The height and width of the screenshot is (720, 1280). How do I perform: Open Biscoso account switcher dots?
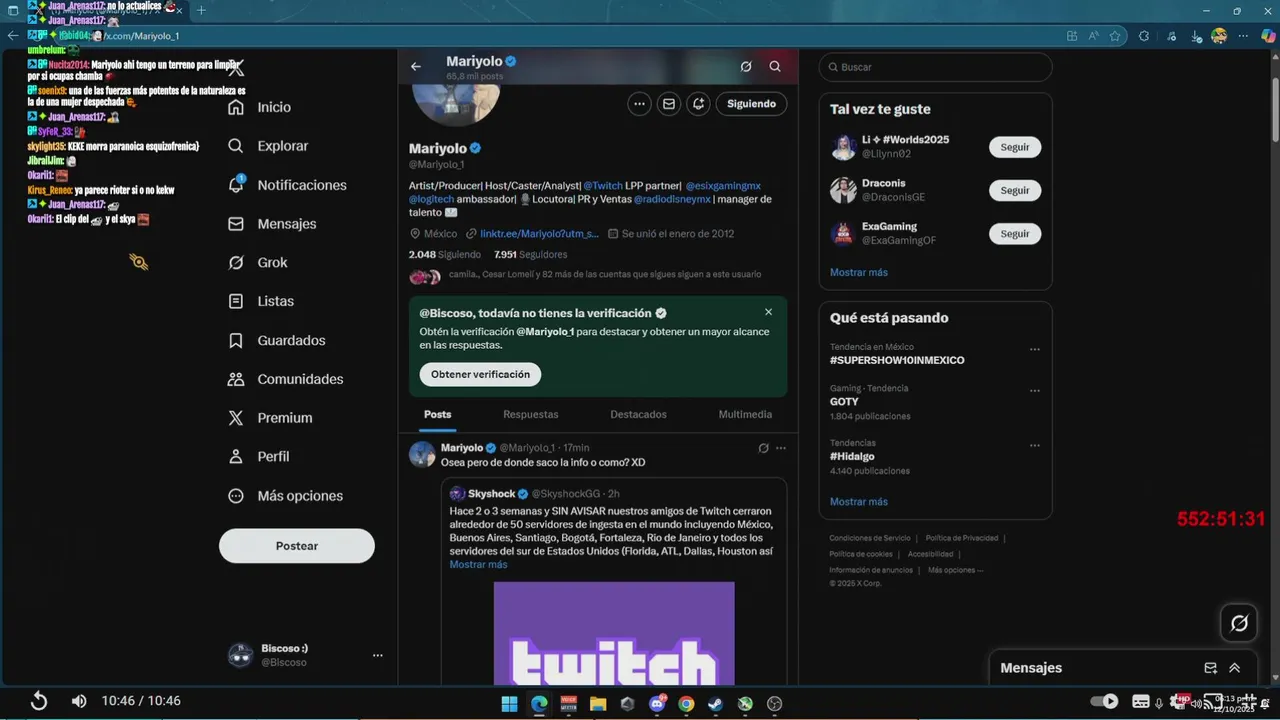pos(378,655)
